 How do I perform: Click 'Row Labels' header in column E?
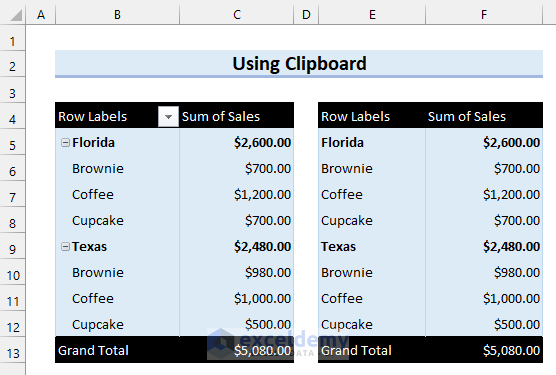(372, 116)
